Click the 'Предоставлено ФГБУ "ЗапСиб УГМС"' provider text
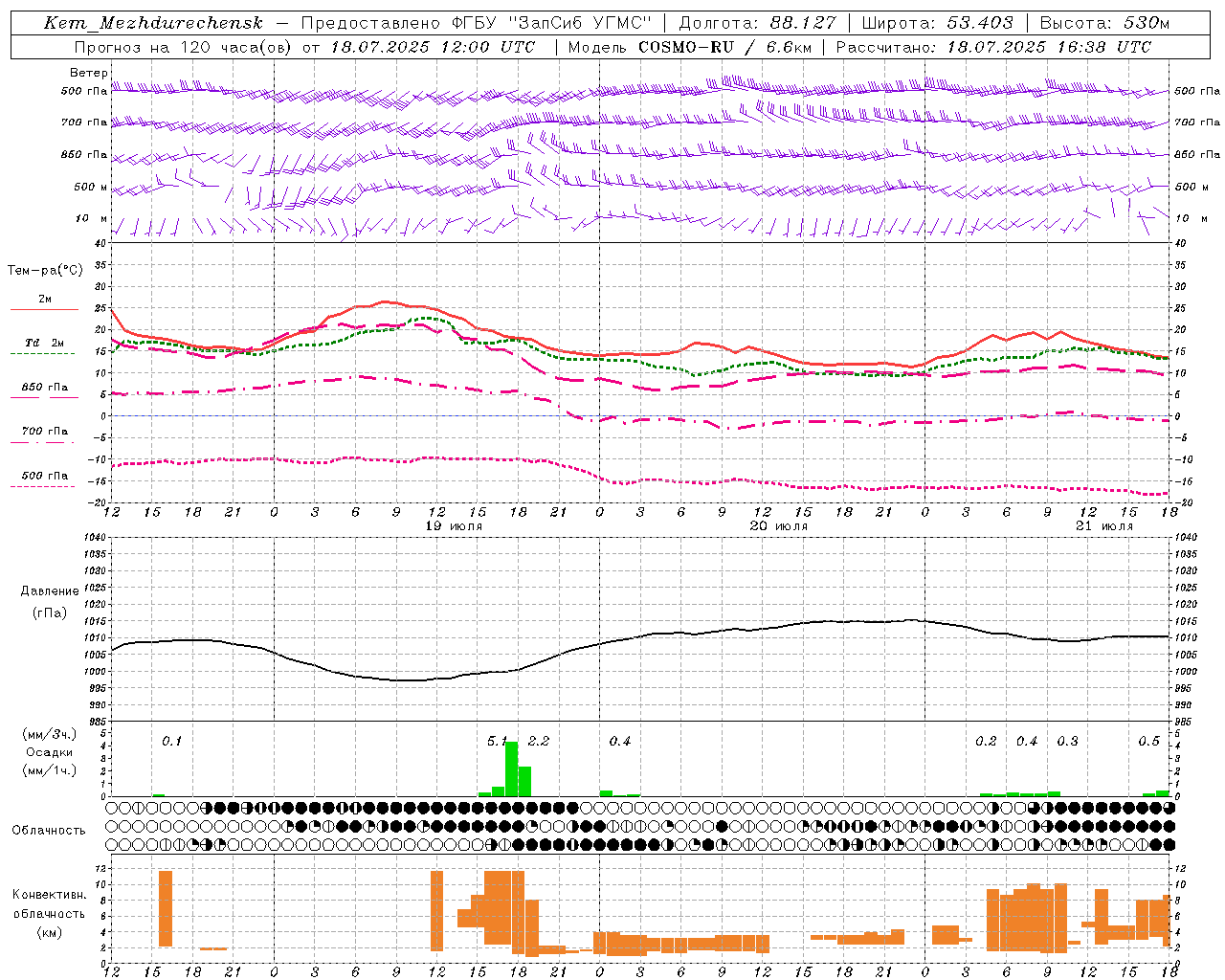Image resolution: width=1225 pixels, height=980 pixels. tap(477, 23)
